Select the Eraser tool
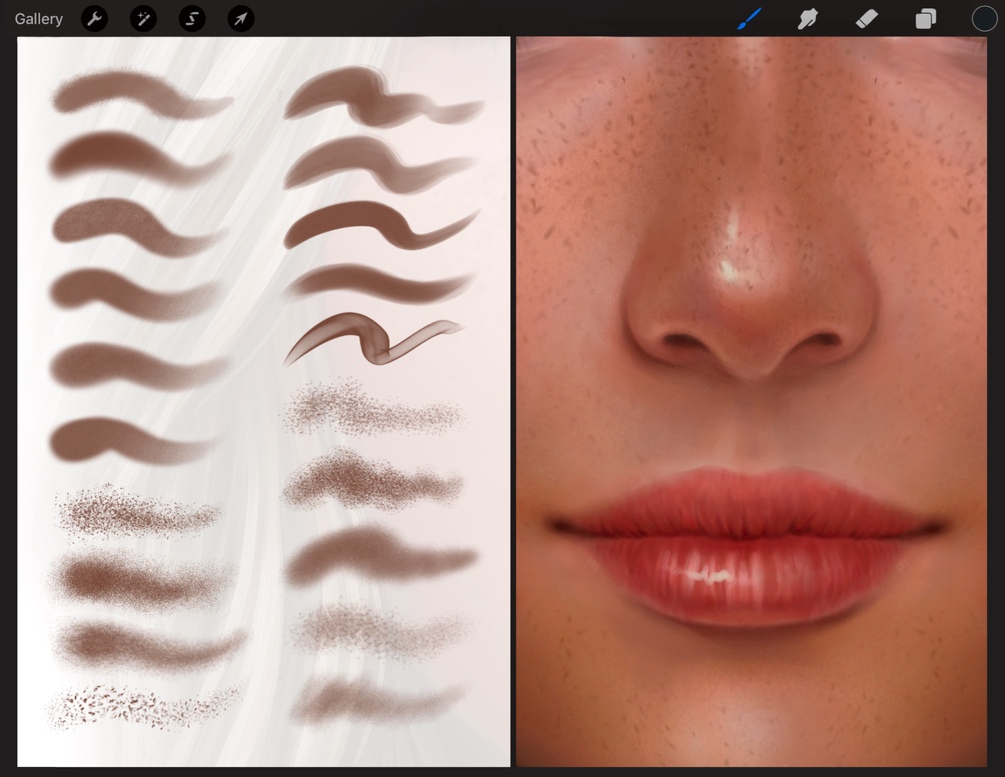The width and height of the screenshot is (1005, 777). click(867, 19)
